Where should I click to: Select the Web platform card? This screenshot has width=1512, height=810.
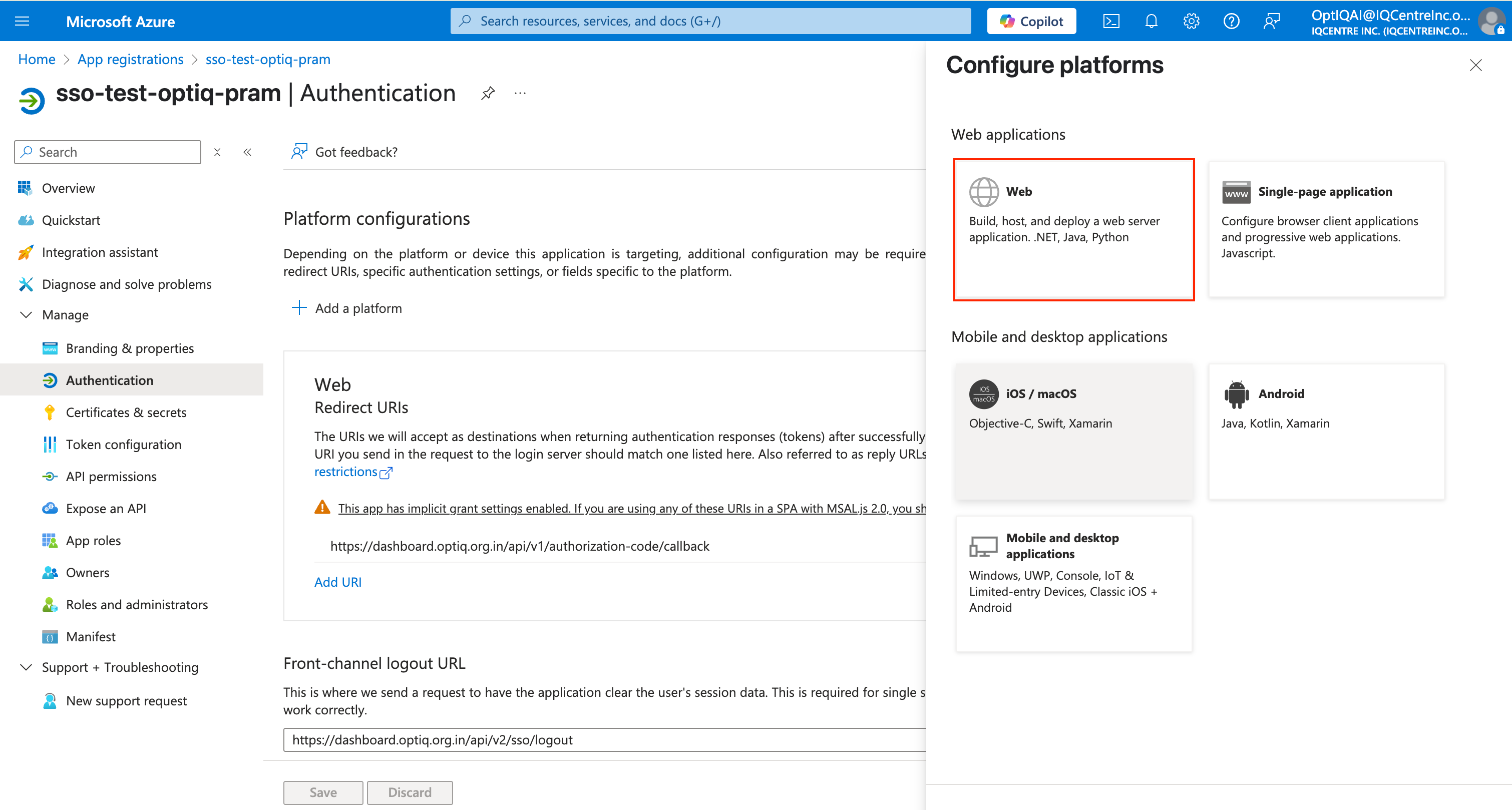coord(1073,229)
